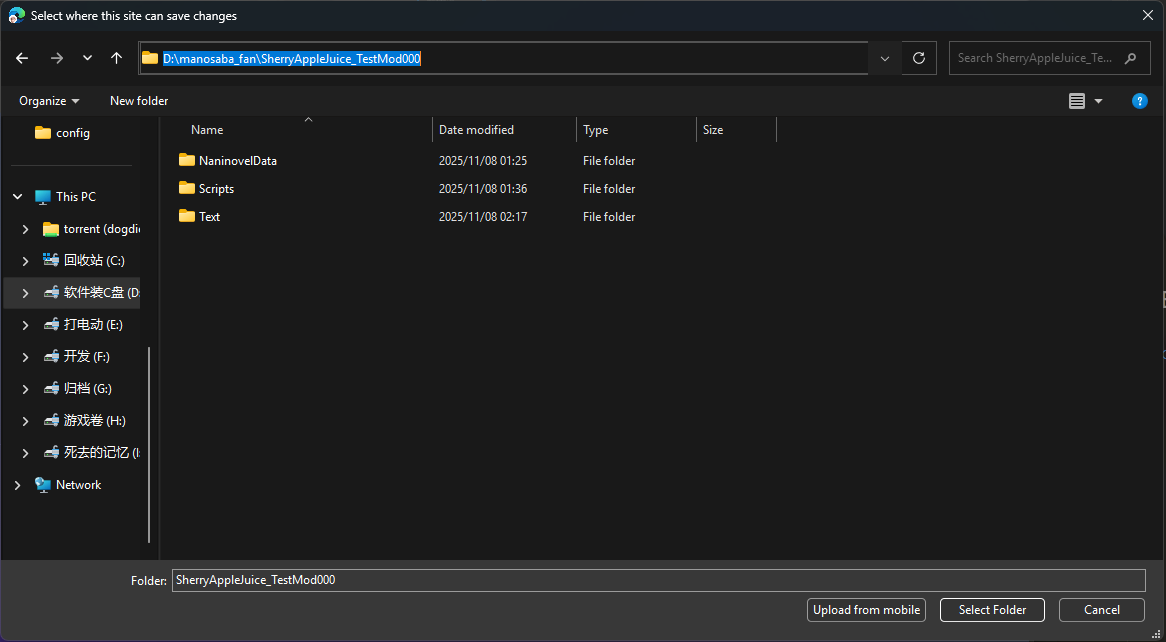Open the Organize menu

(48, 101)
